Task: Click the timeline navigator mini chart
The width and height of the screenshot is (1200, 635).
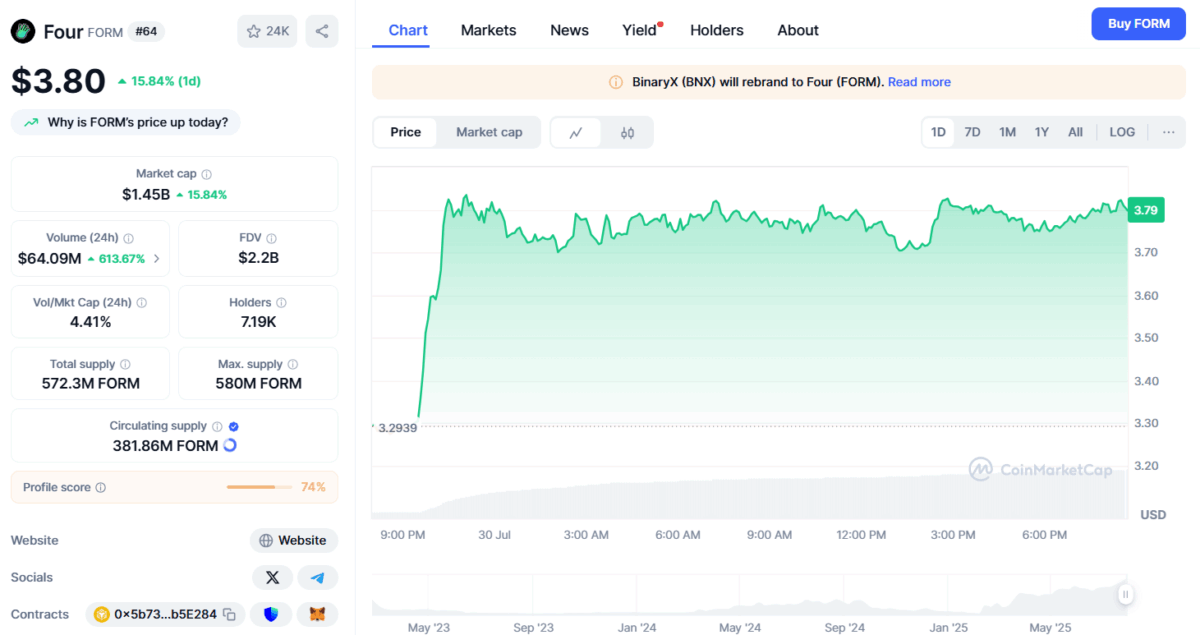Action: click(x=747, y=594)
